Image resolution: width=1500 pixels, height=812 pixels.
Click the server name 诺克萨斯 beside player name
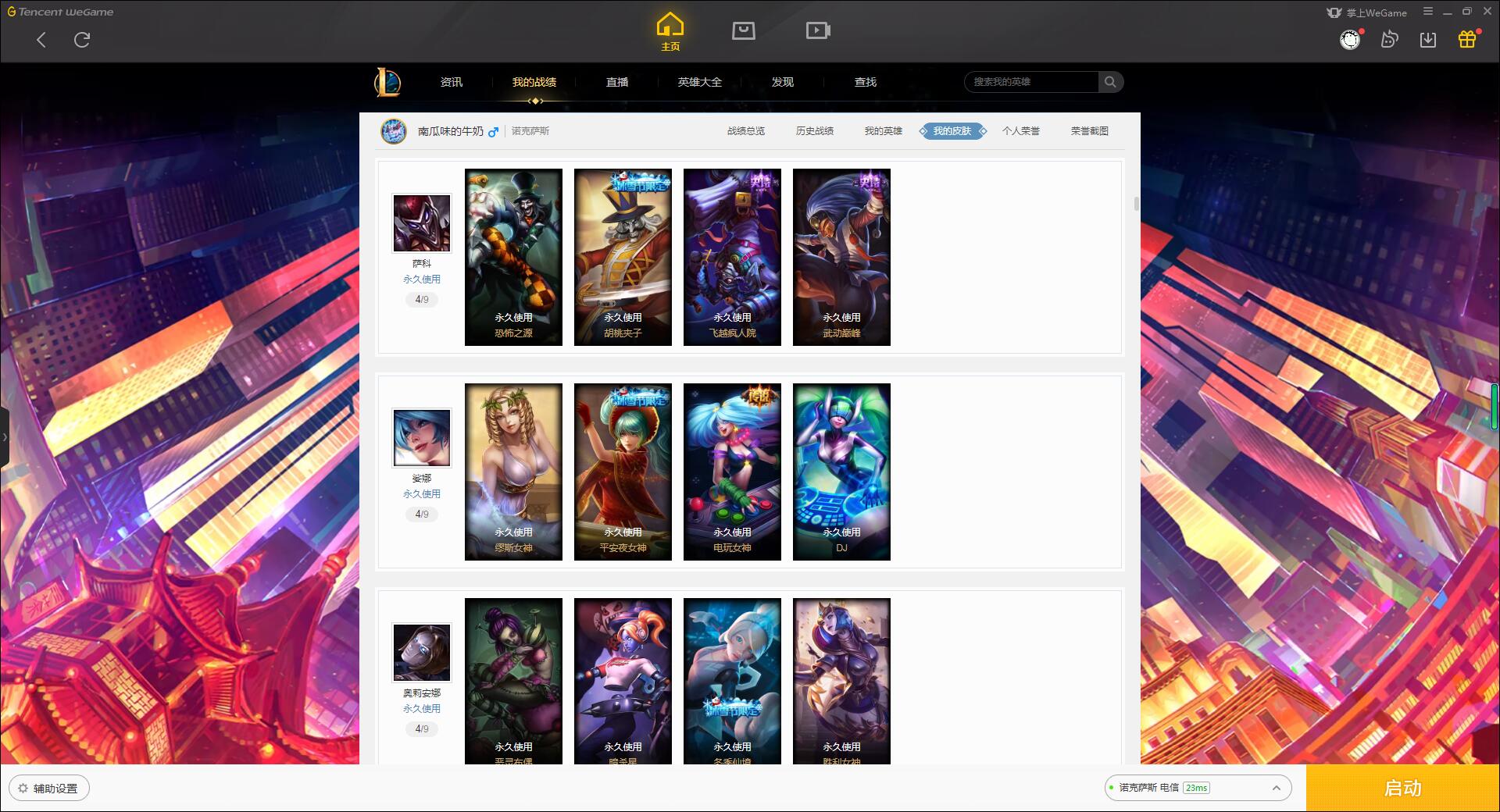point(530,131)
